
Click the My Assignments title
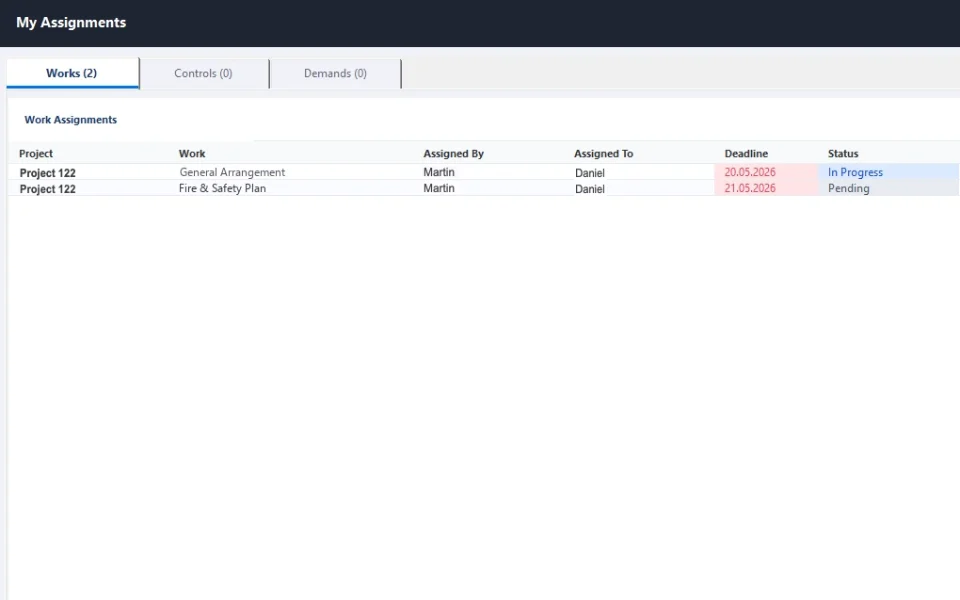pyautogui.click(x=71, y=23)
